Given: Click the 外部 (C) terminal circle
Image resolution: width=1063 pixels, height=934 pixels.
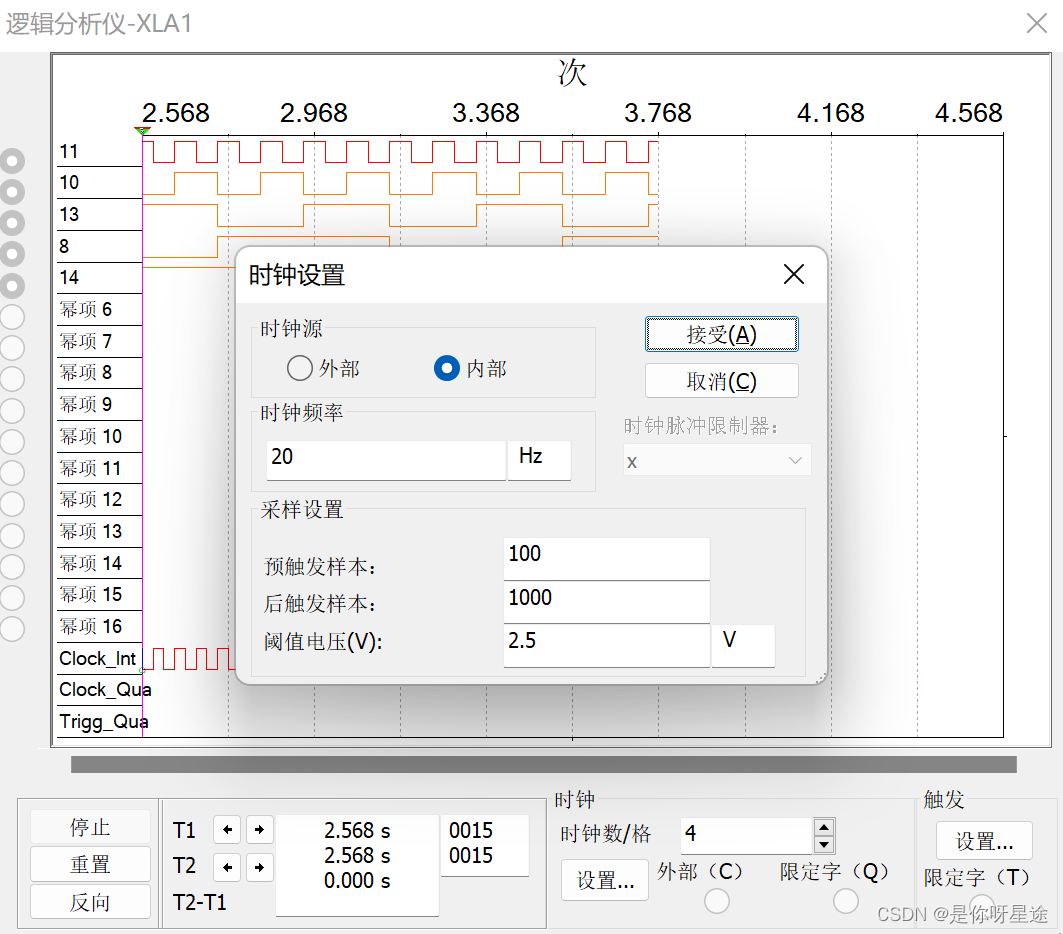Looking at the screenshot, I should pyautogui.click(x=717, y=901).
